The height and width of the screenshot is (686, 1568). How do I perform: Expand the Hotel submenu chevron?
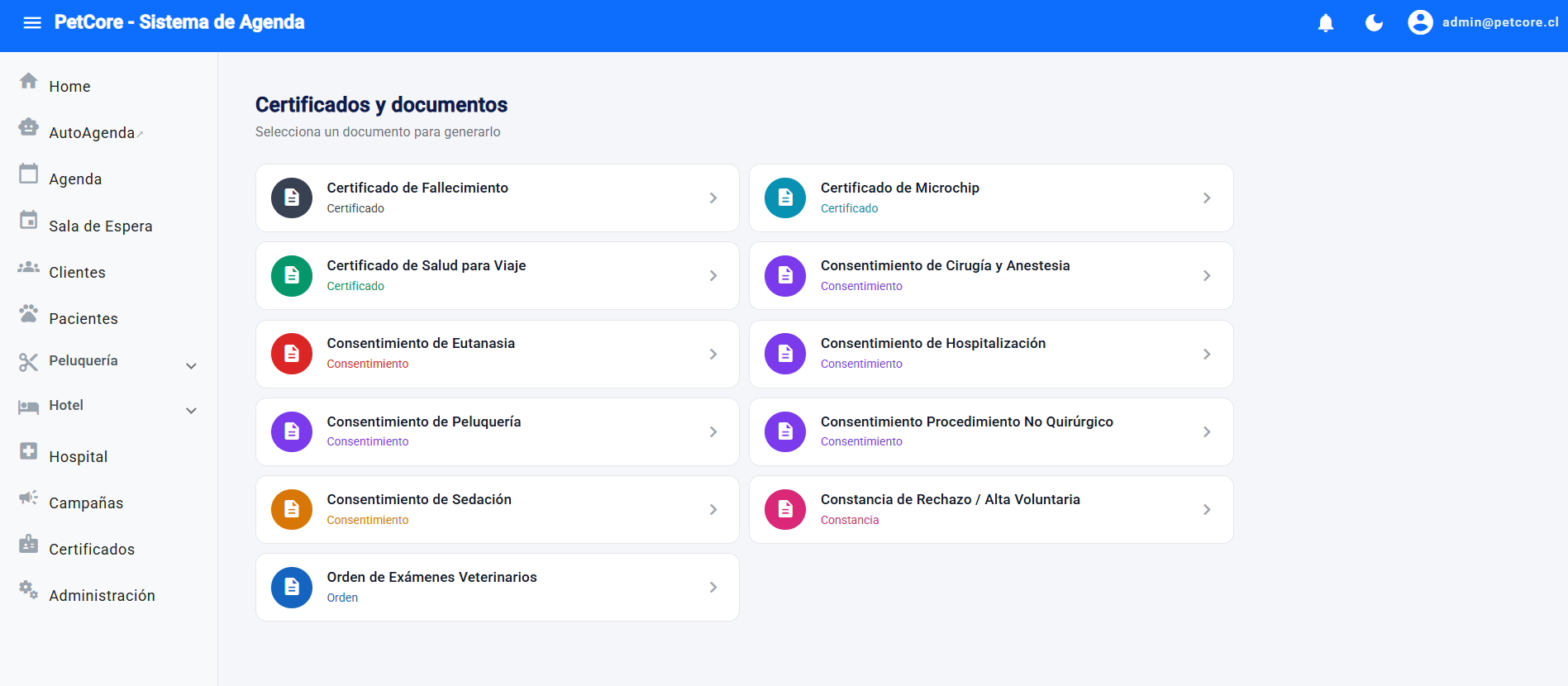click(x=191, y=411)
